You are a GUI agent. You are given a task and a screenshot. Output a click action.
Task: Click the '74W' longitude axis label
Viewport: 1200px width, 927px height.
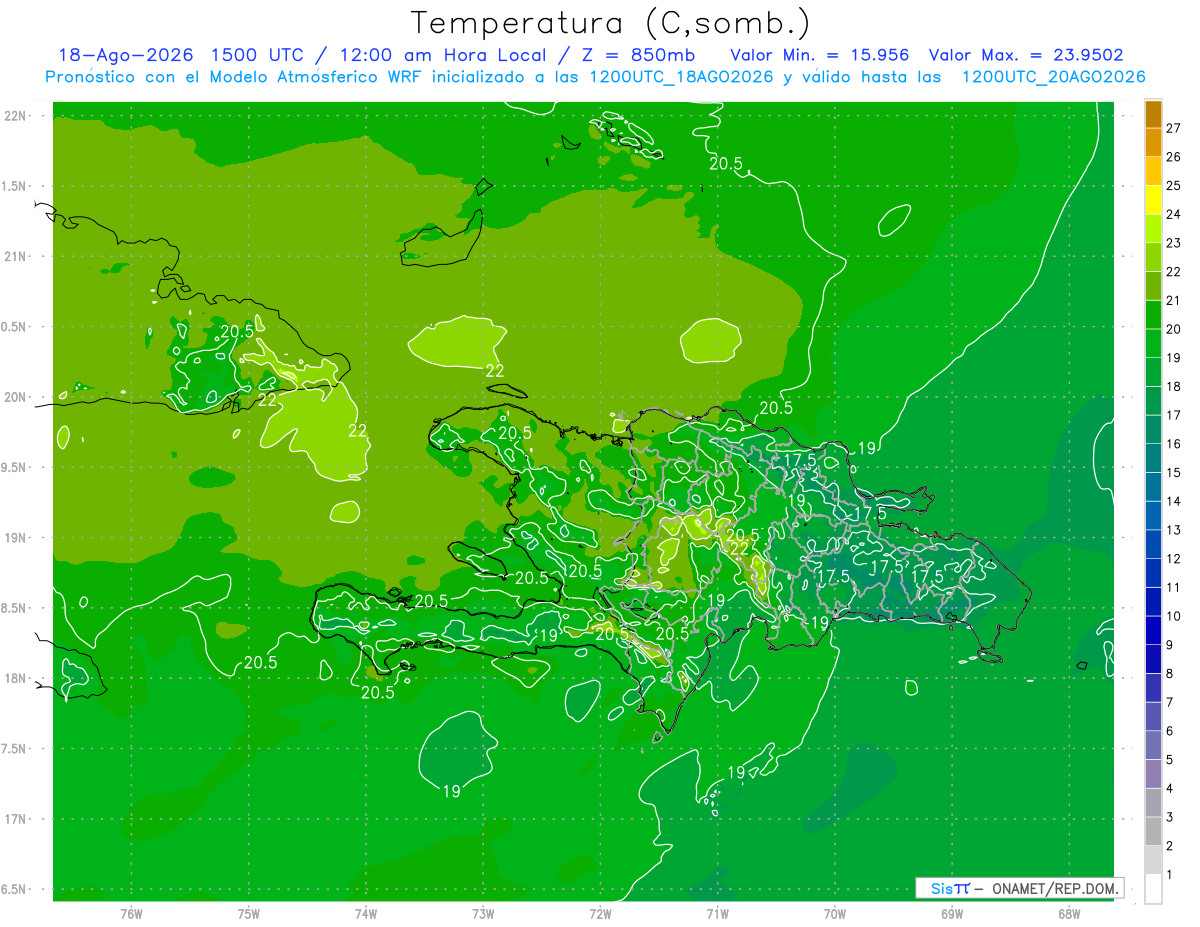366,913
